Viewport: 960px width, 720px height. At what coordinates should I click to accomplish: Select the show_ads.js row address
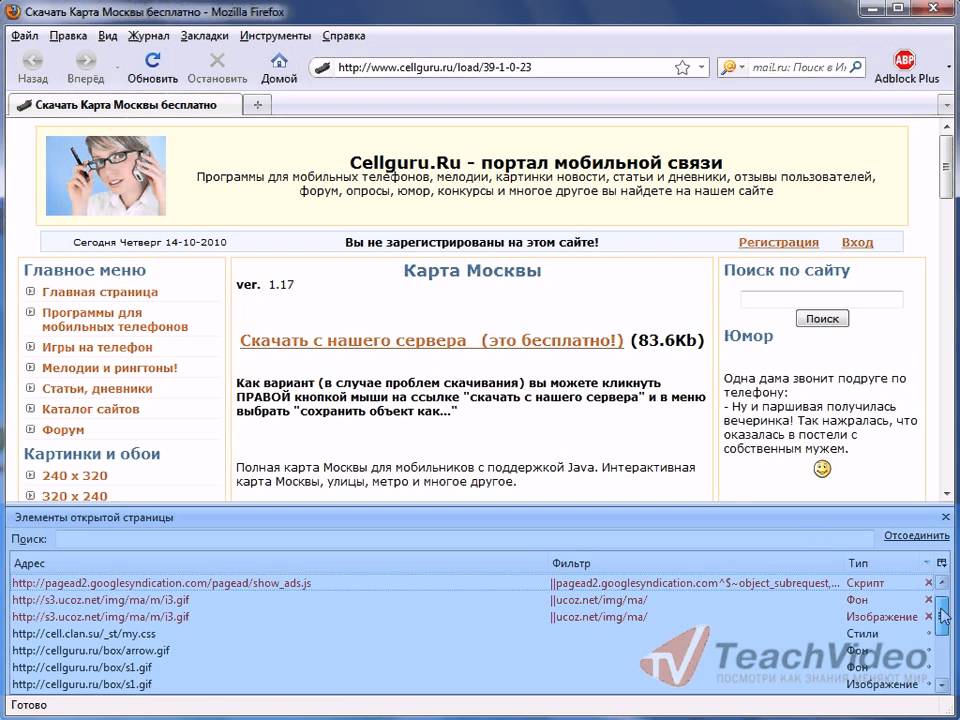(x=162, y=583)
